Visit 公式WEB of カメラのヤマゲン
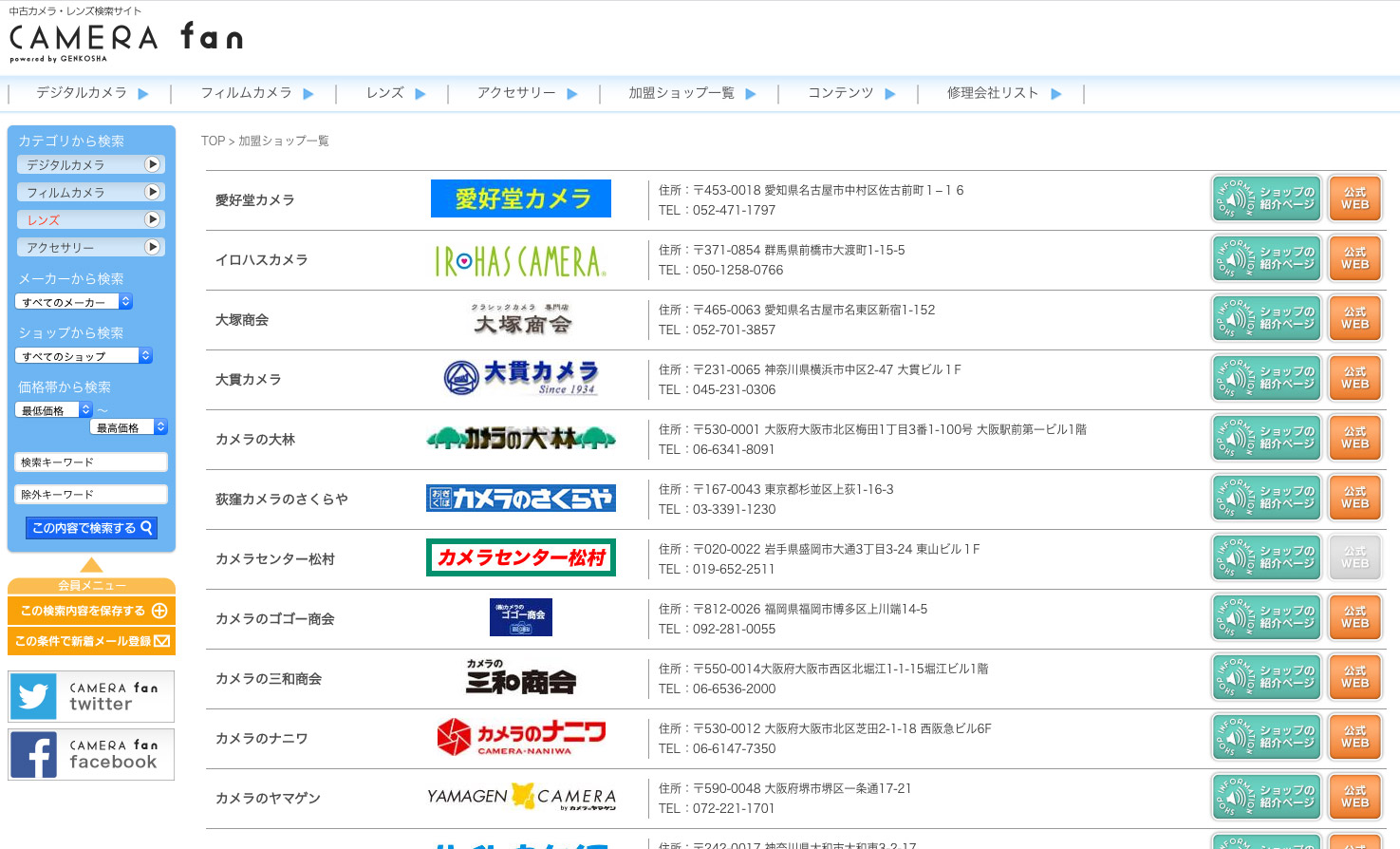1400x849 pixels. click(x=1355, y=797)
